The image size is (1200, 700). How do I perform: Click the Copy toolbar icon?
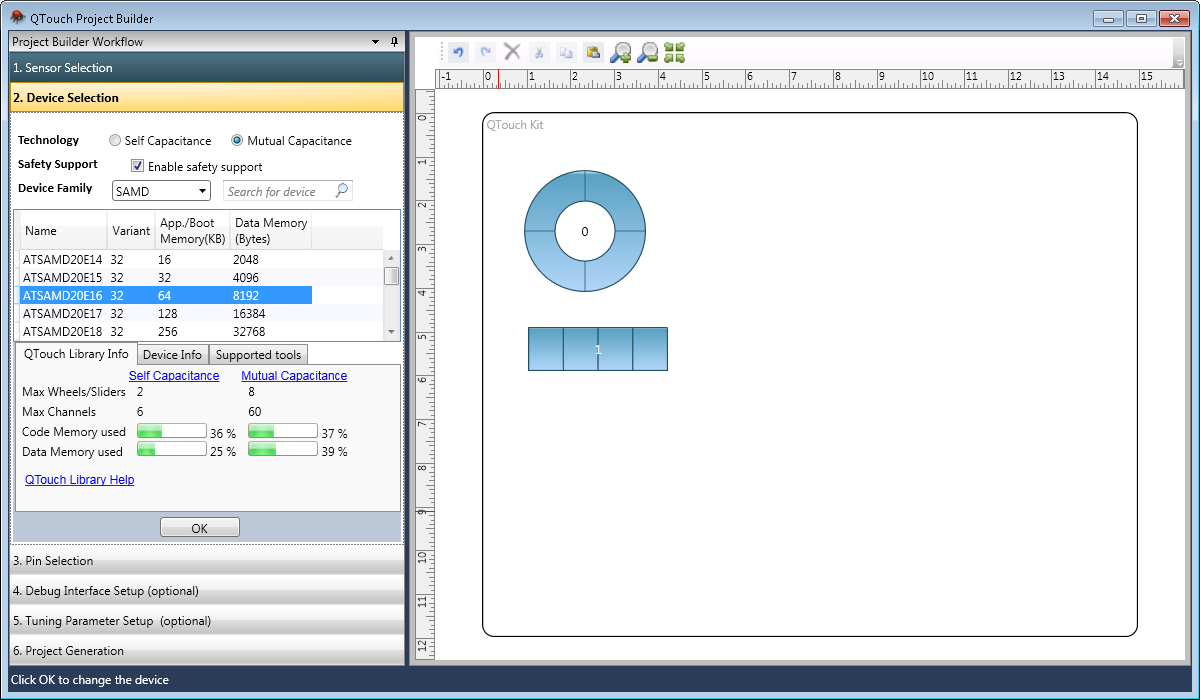click(x=566, y=52)
